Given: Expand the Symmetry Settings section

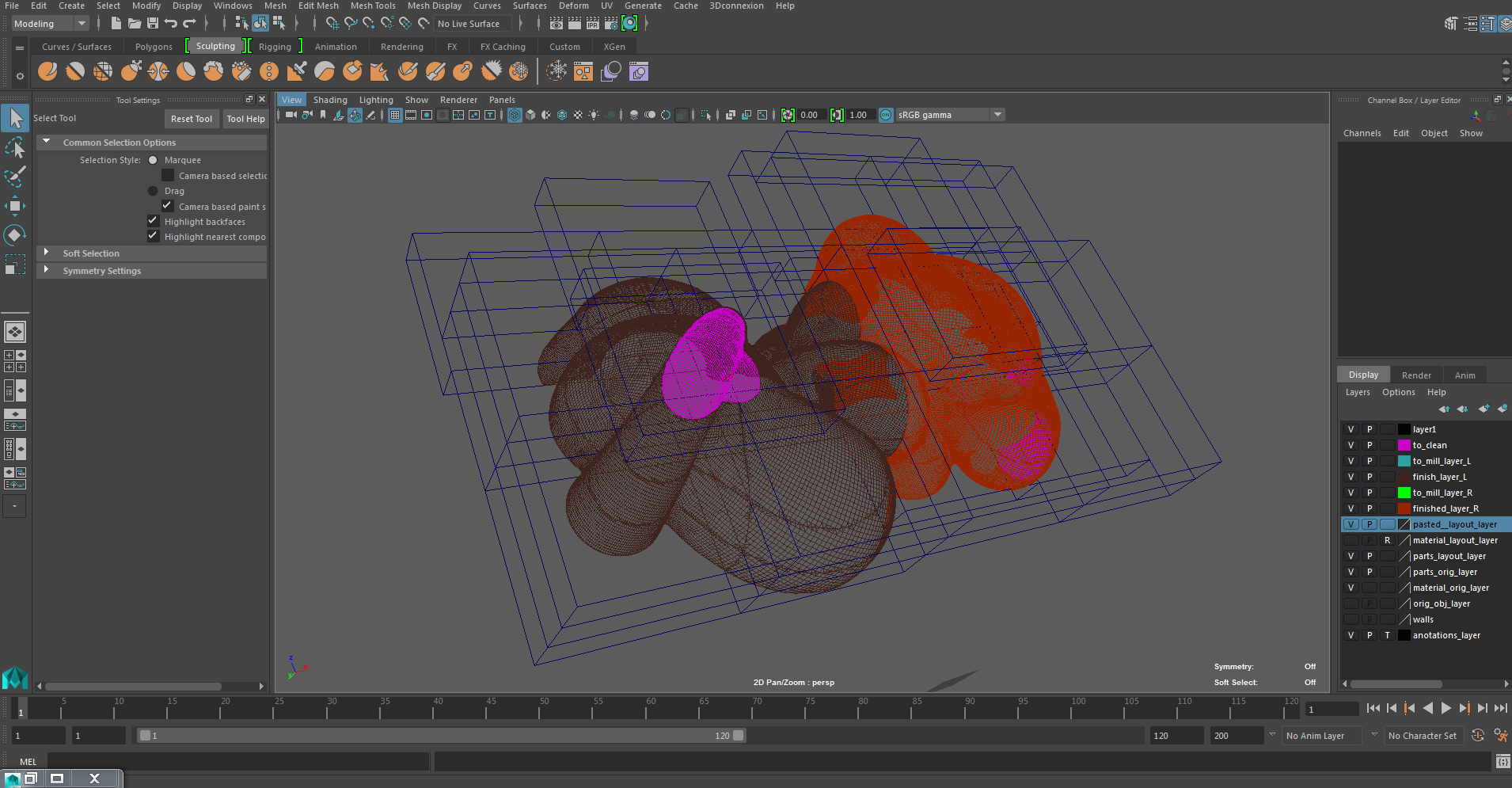Looking at the screenshot, I should pyautogui.click(x=47, y=270).
